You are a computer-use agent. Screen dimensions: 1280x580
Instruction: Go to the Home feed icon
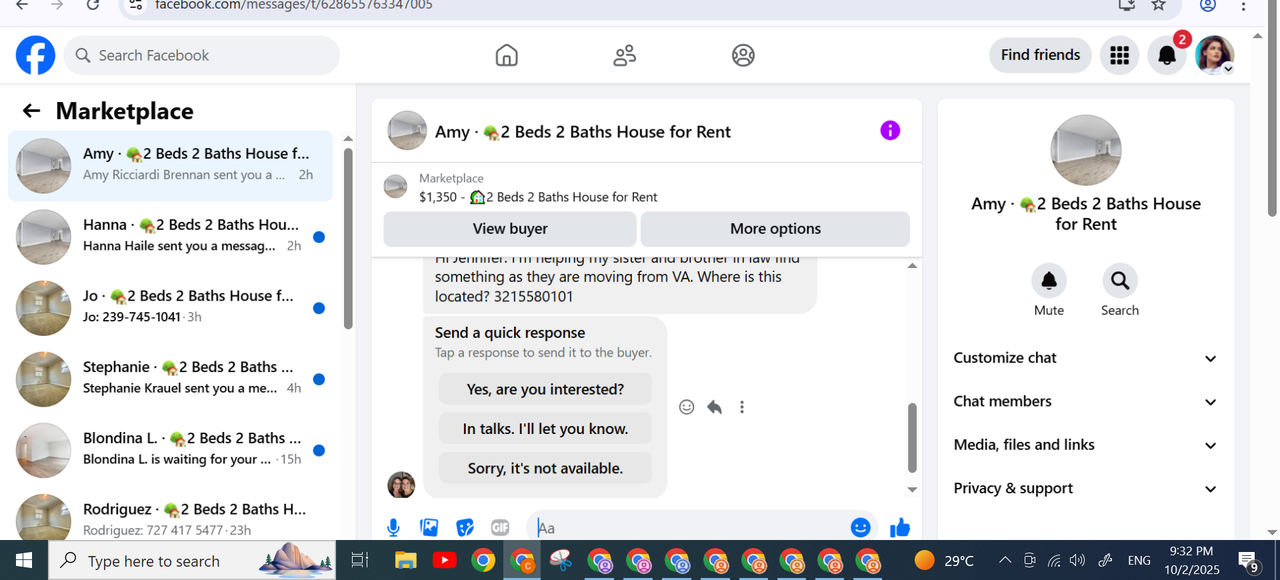(507, 55)
